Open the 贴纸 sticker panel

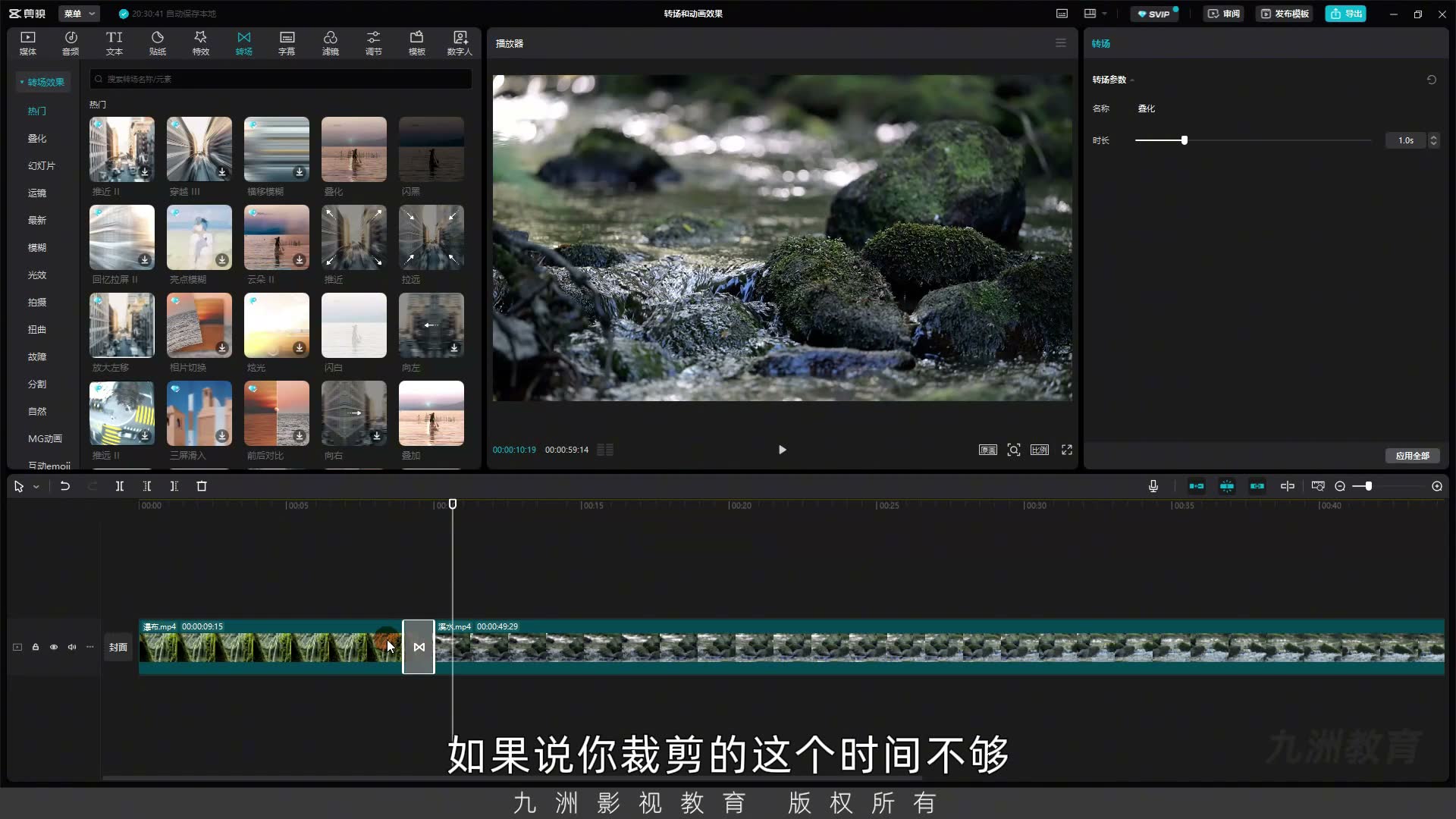[158, 43]
